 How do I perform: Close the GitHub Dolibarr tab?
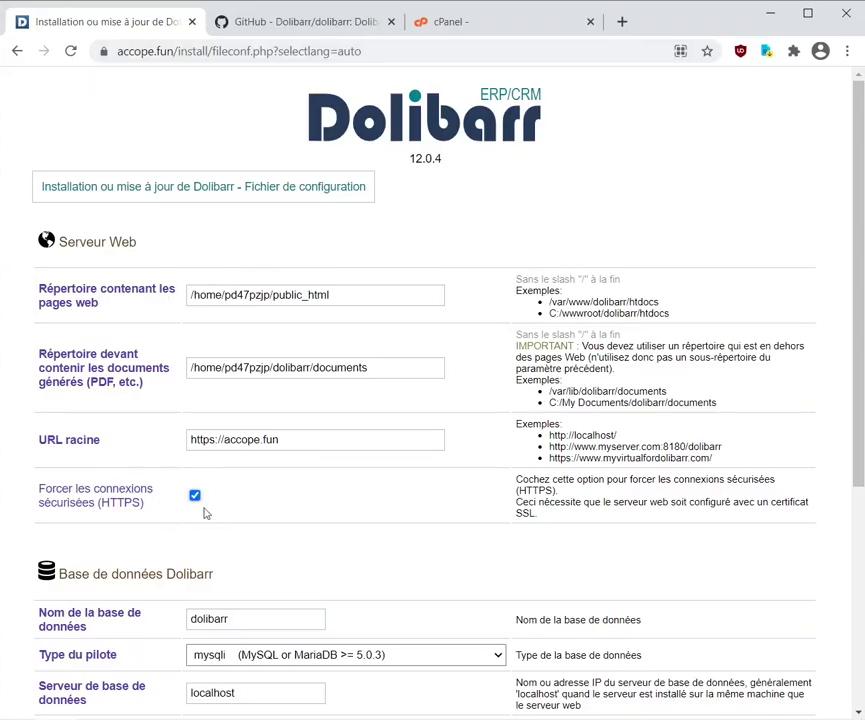tap(391, 21)
